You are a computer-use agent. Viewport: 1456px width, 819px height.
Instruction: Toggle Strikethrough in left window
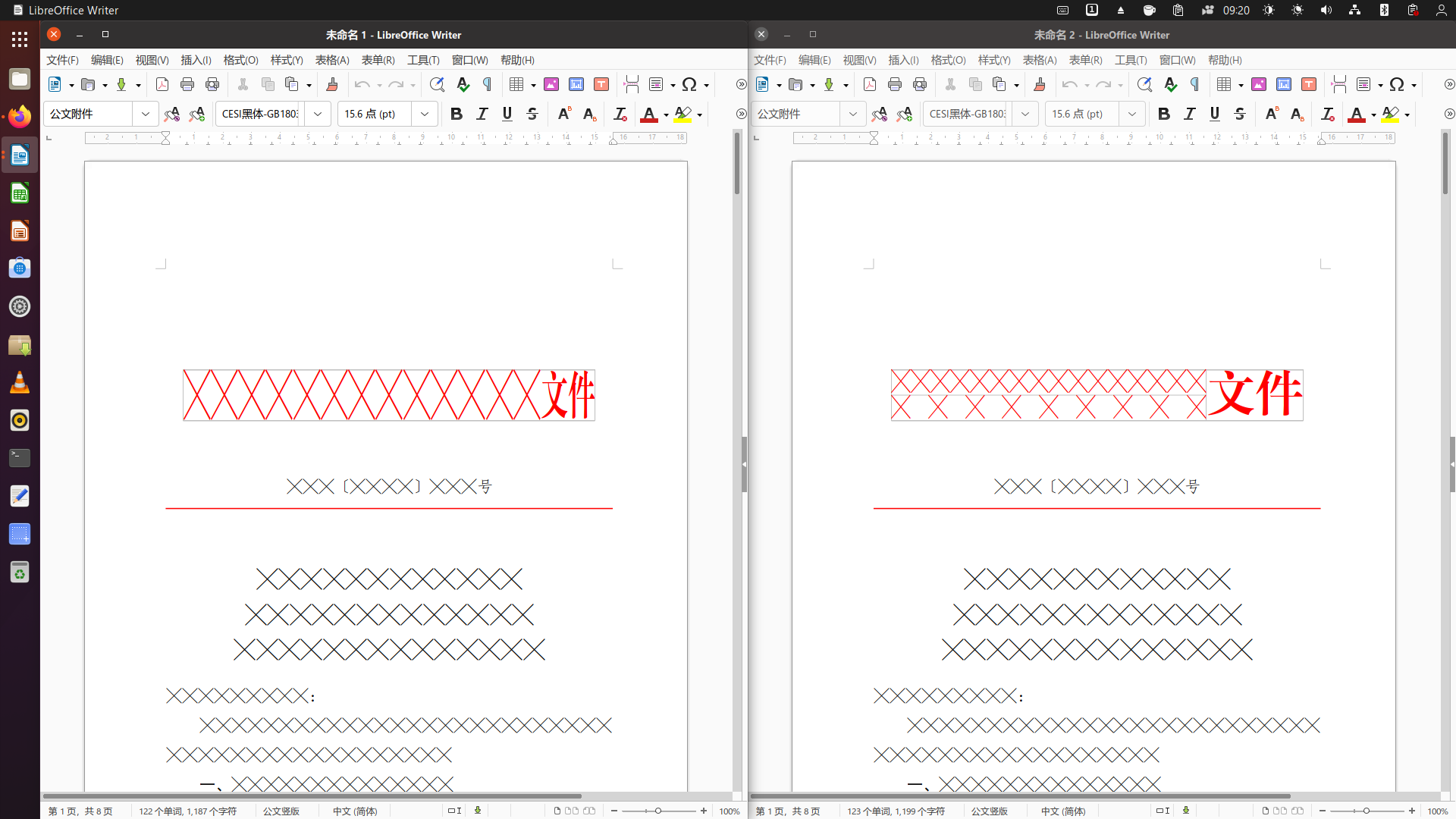click(x=532, y=114)
